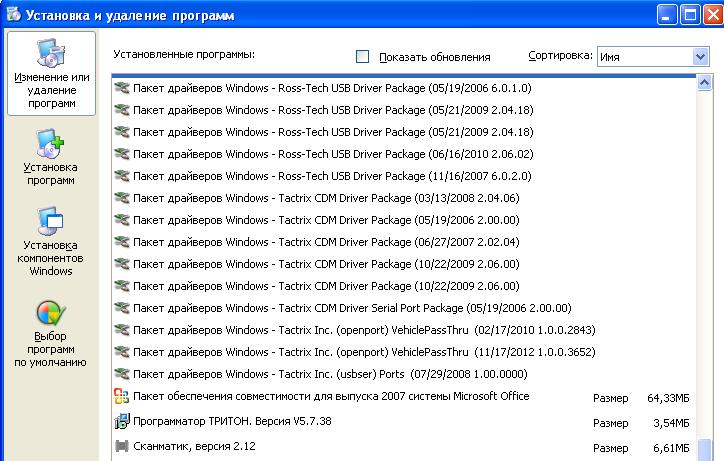Screen dimensions: 724x461
Task: Click Microsoft Office compatibility pack icon
Action: [121, 396]
